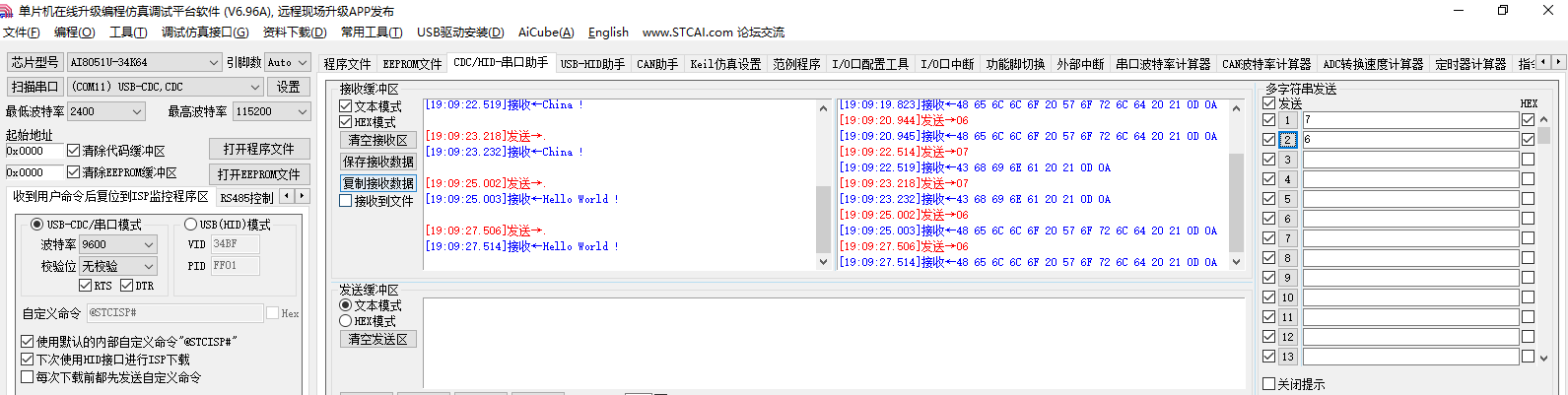The height and width of the screenshot is (395, 1568).
Task: Open the 串口波特率计算器 tab
Action: [1163, 64]
